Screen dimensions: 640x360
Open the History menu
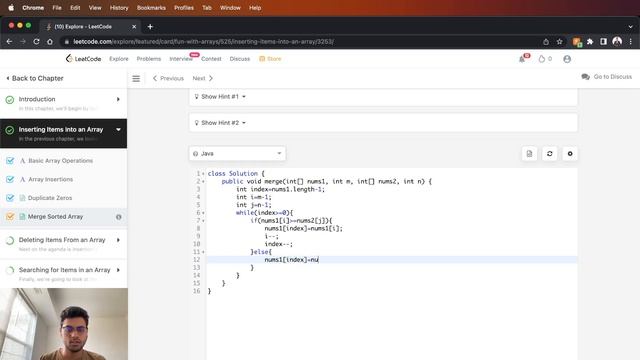(x=119, y=8)
